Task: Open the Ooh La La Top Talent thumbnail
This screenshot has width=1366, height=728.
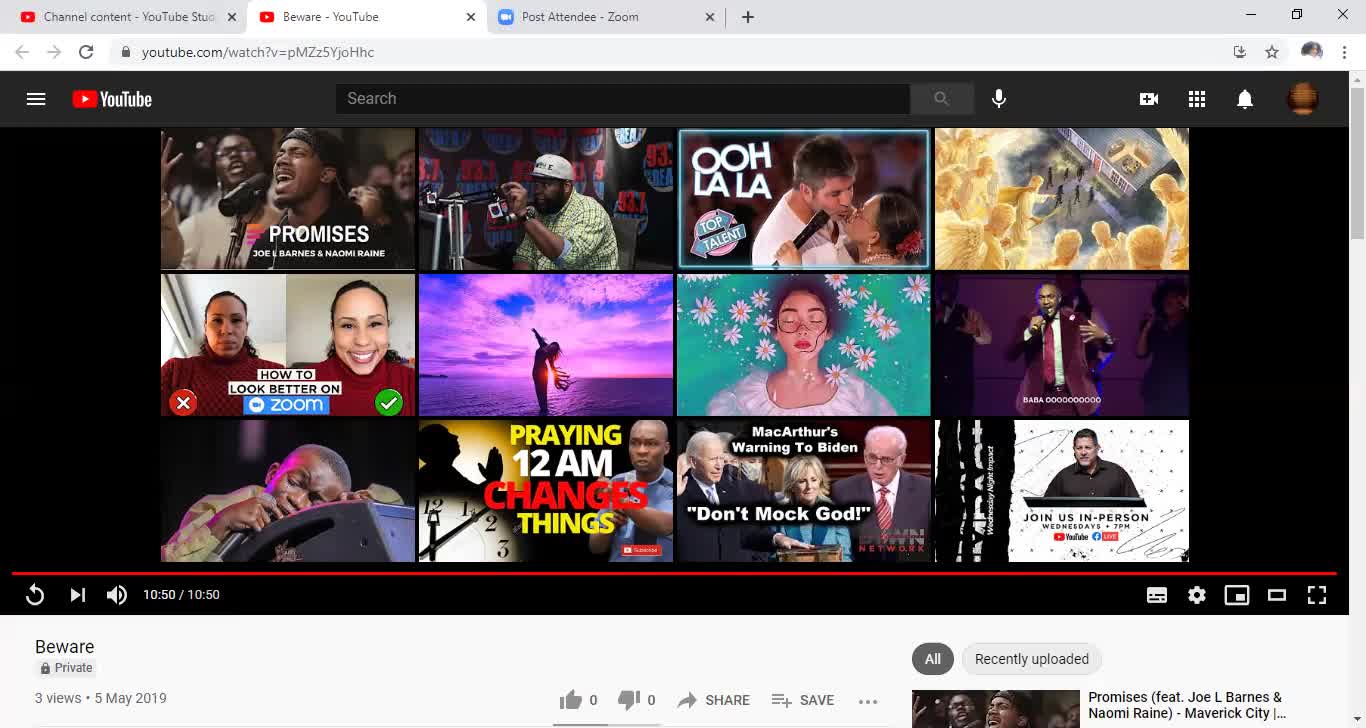Action: [x=804, y=199]
